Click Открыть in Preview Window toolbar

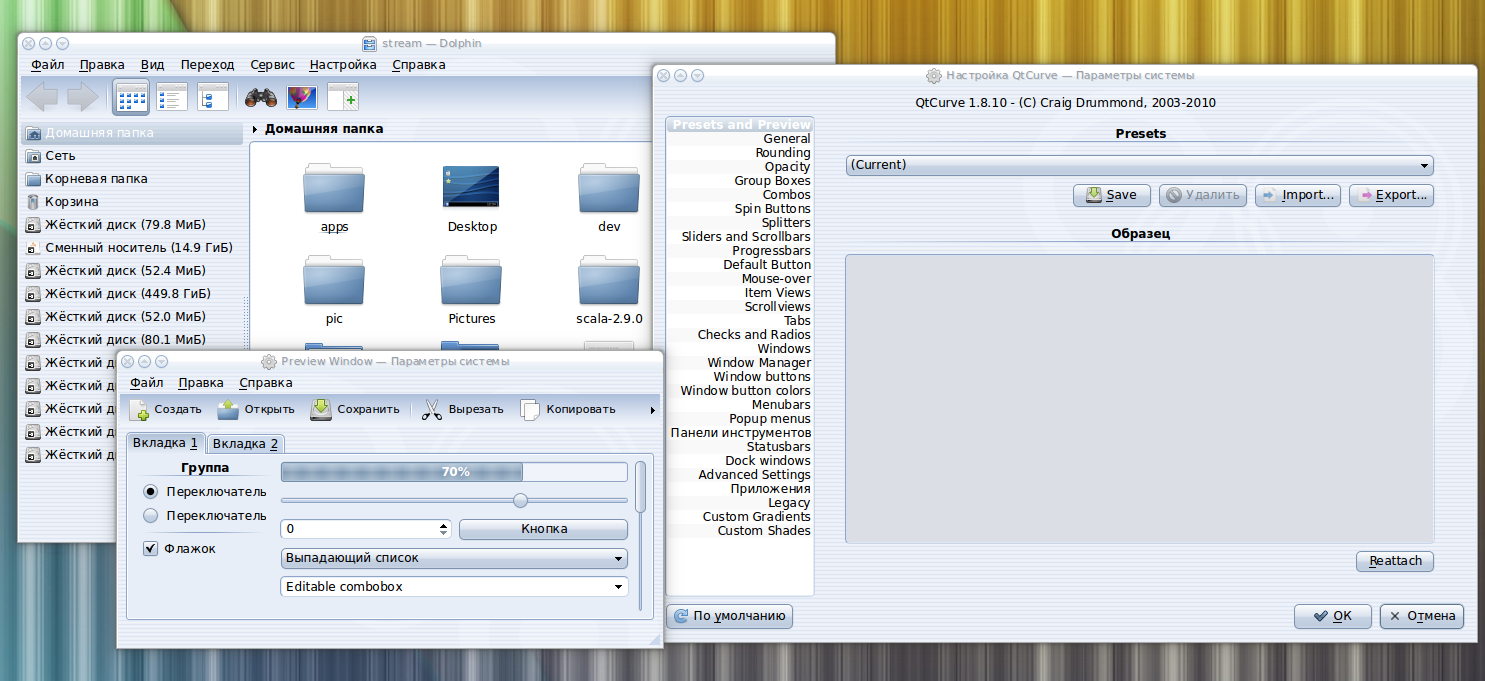pos(256,409)
